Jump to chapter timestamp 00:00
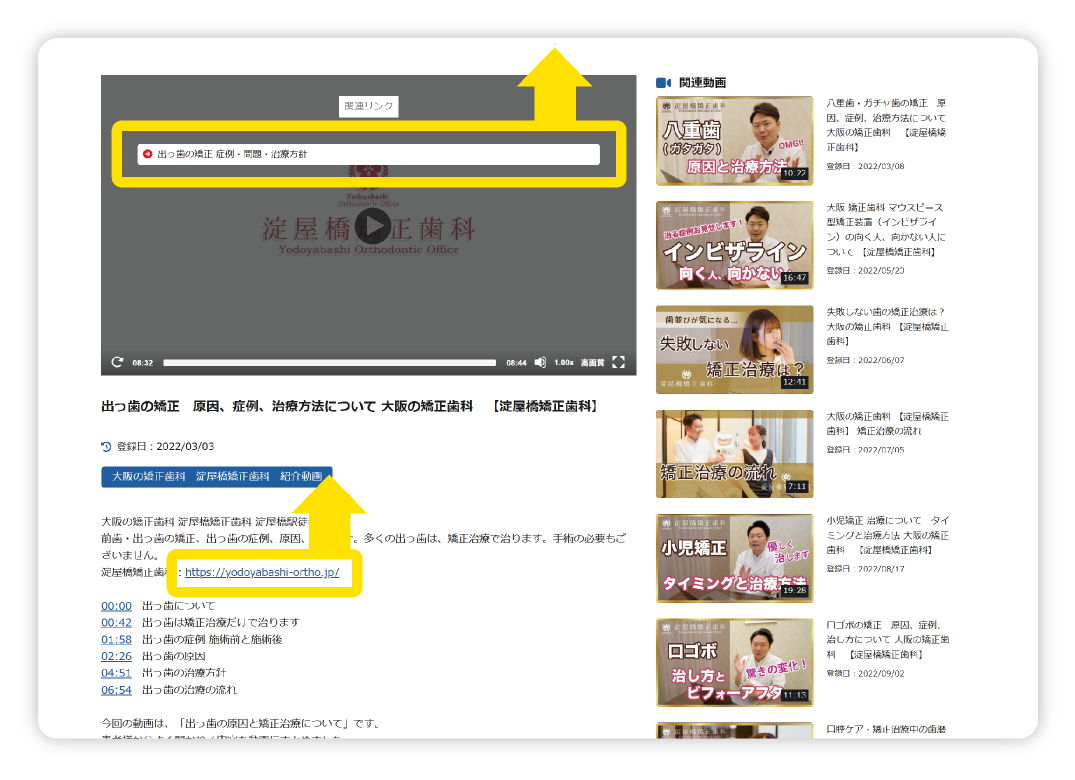The height and width of the screenshot is (780, 1075). click(116, 606)
